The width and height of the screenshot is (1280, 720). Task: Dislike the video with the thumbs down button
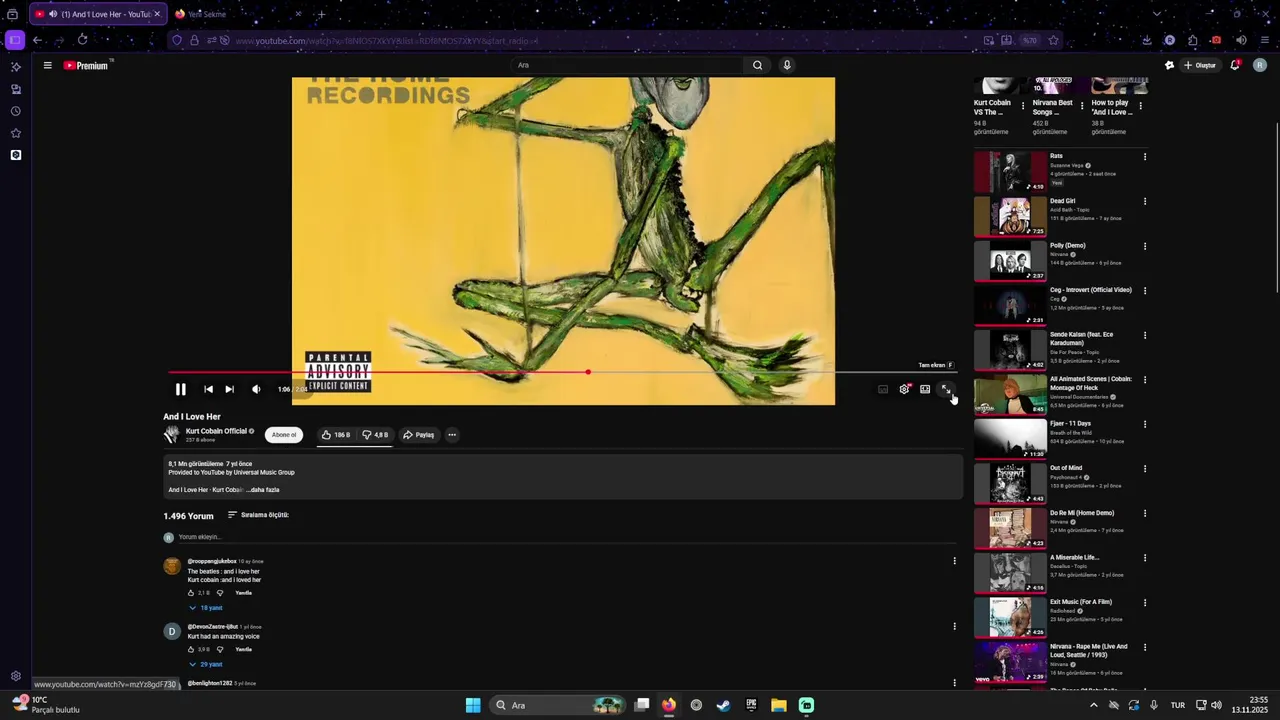(x=376, y=435)
